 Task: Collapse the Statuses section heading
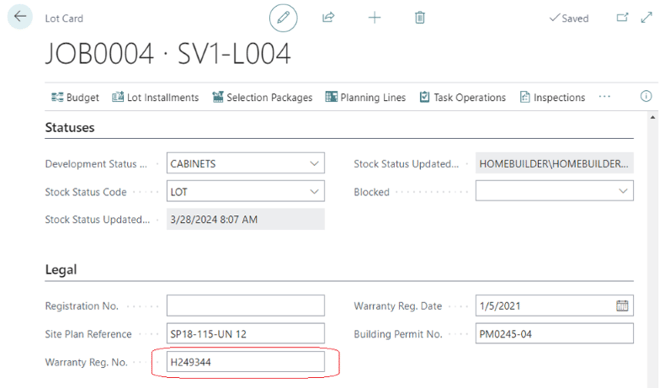point(70,127)
